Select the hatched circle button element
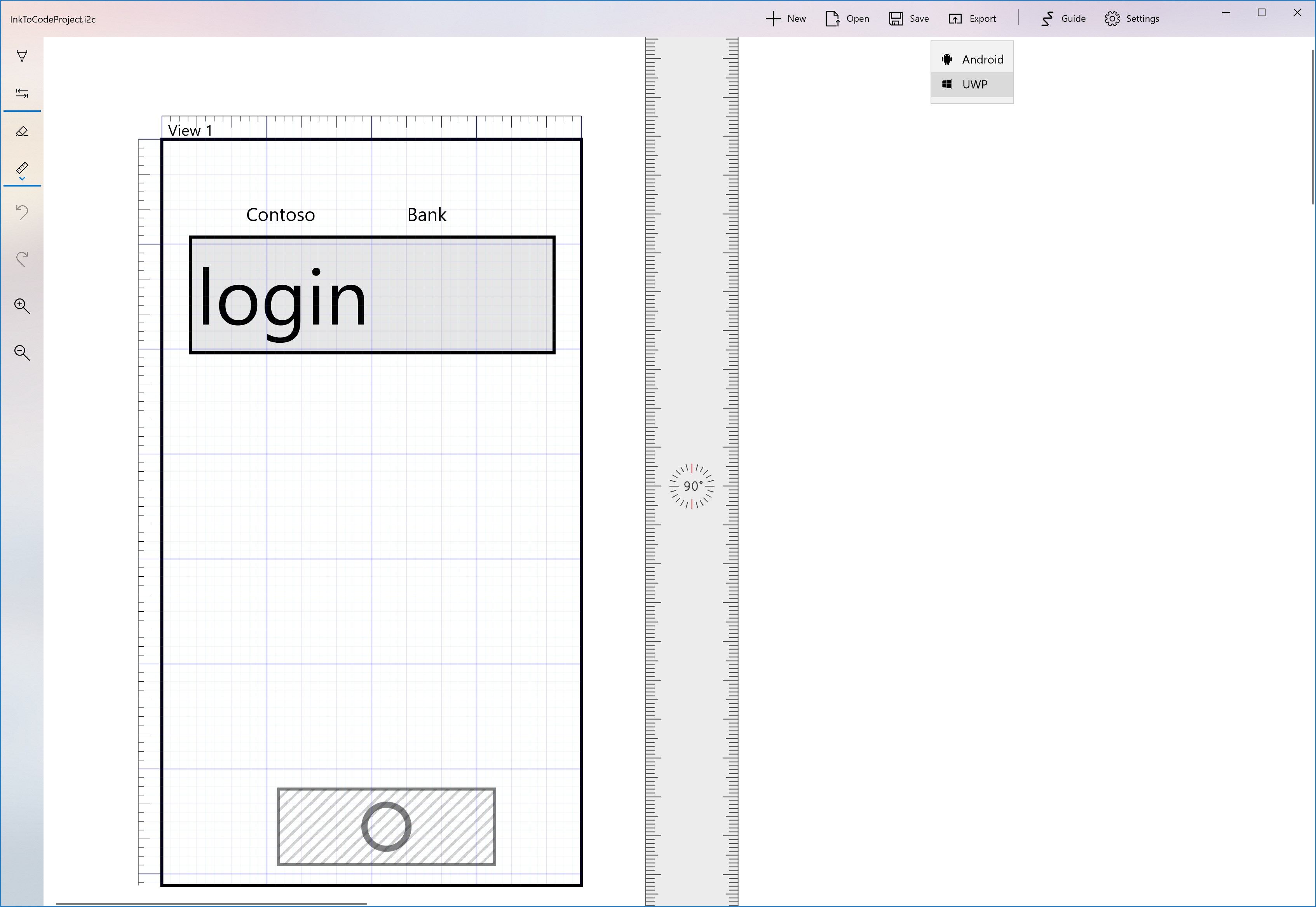The height and width of the screenshot is (907, 1316). coord(386,827)
